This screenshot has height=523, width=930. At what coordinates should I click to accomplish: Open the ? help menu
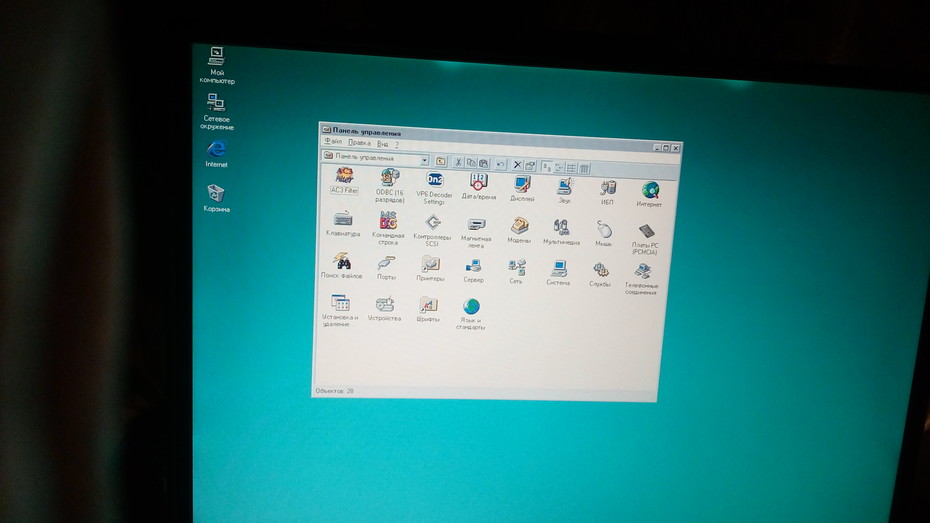[x=397, y=144]
